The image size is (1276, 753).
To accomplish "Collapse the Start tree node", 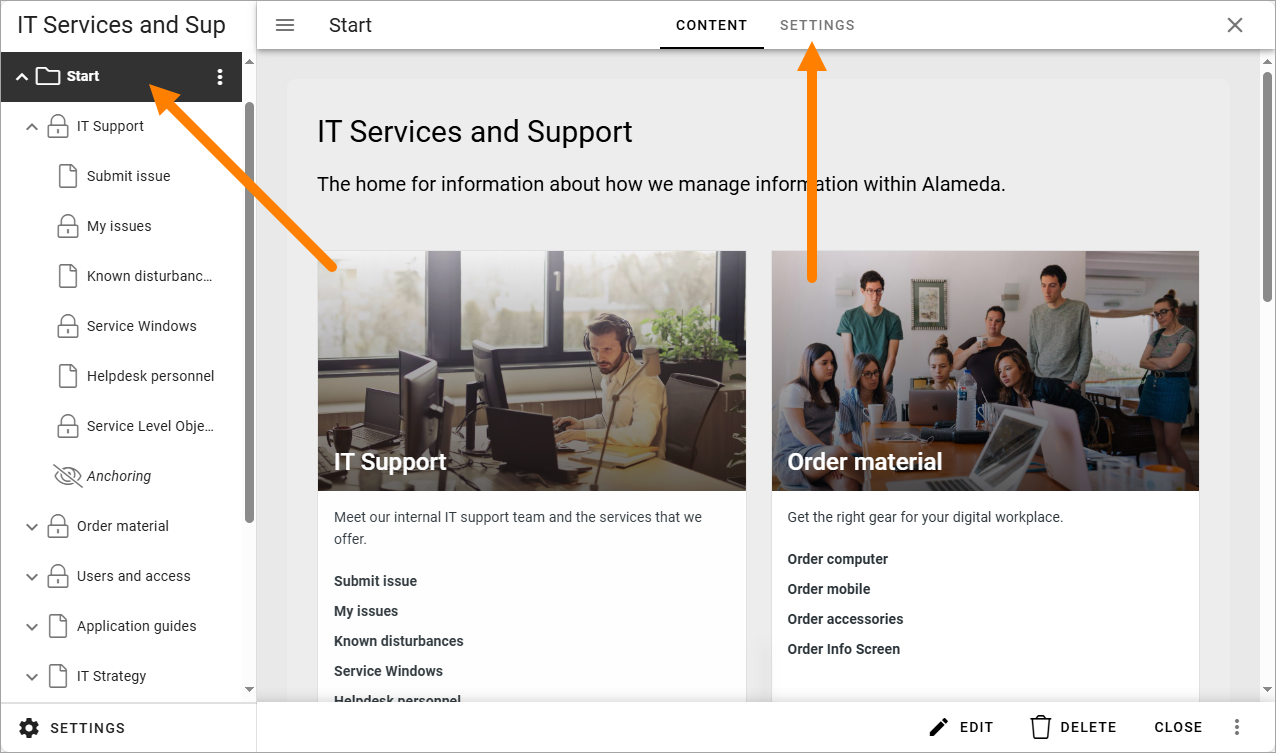I will [22, 77].
